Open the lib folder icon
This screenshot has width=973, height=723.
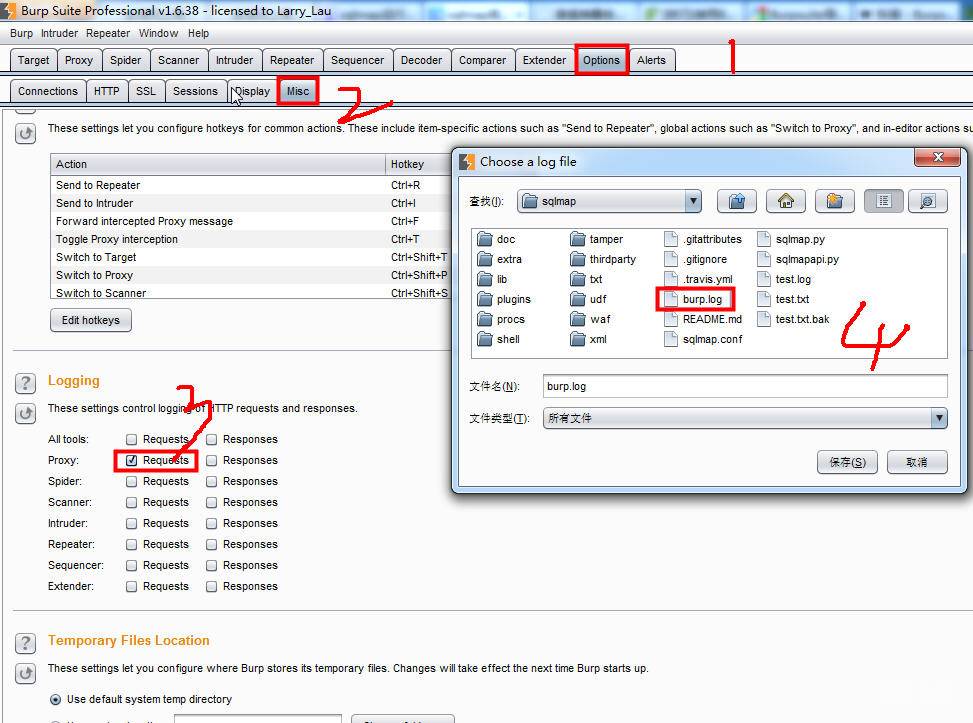pyautogui.click(x=485, y=279)
